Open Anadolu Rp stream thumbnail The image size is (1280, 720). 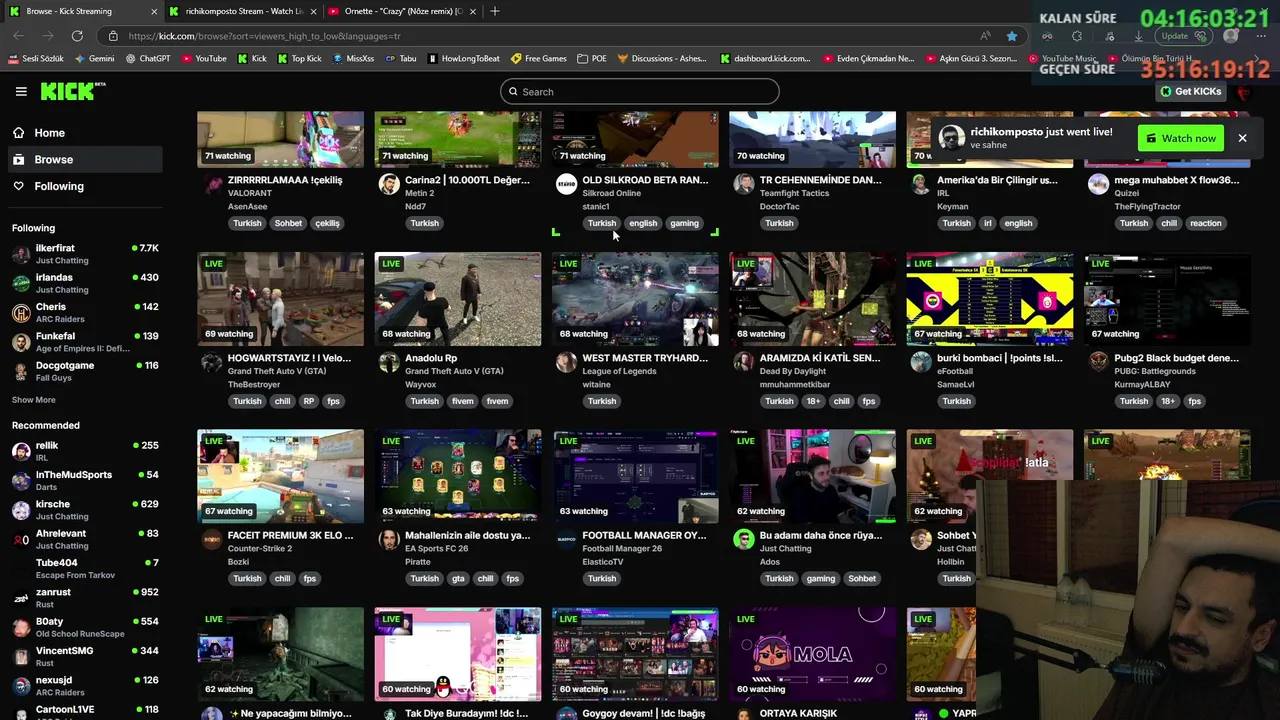457,299
